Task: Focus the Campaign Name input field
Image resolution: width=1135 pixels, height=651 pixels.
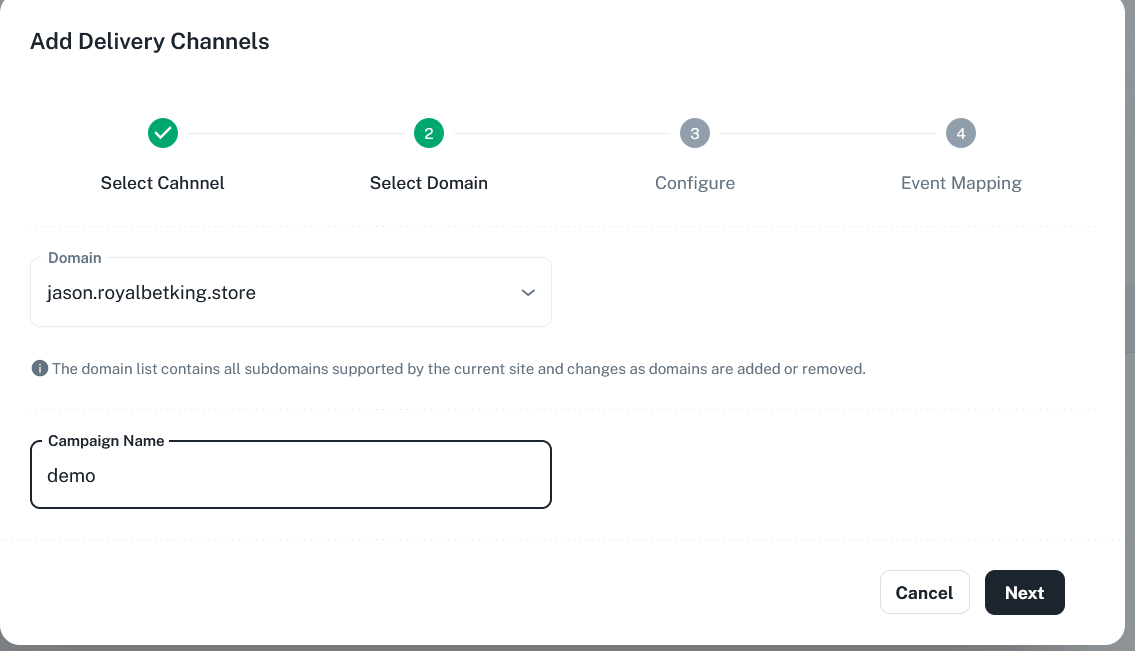Action: coord(290,476)
